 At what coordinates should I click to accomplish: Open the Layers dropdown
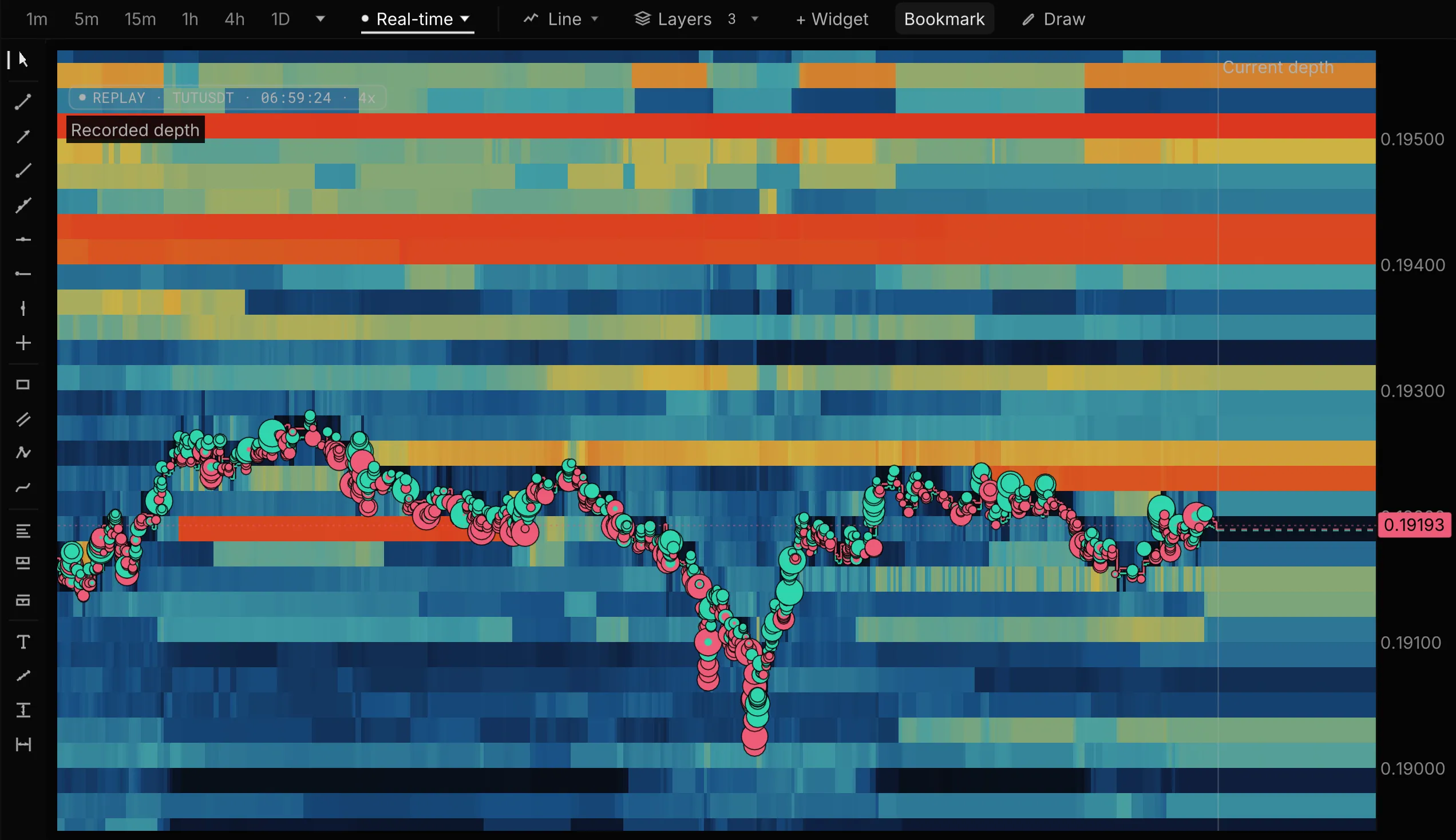tap(697, 19)
